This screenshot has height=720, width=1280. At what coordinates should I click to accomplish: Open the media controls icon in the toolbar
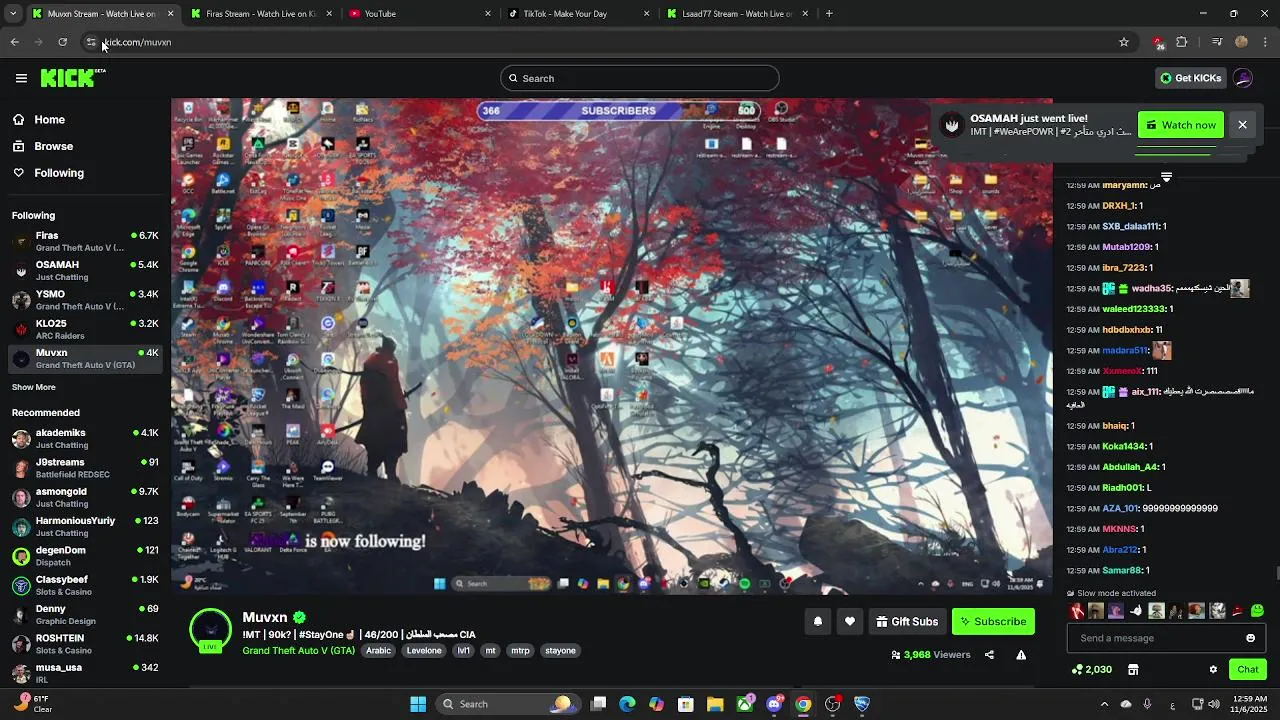[1216, 42]
